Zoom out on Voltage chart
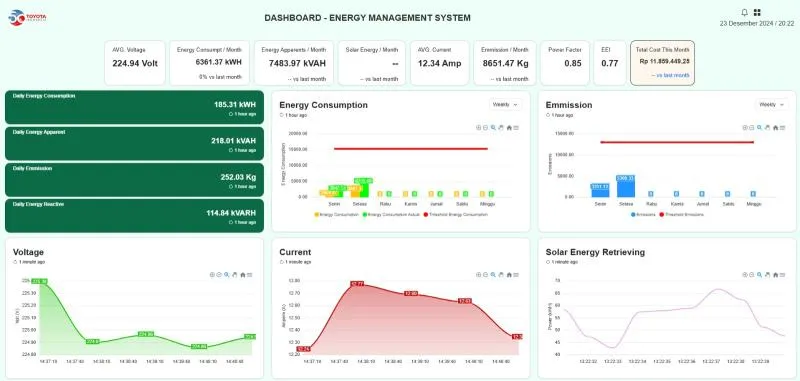Image resolution: width=800 pixels, height=381 pixels. click(219, 274)
